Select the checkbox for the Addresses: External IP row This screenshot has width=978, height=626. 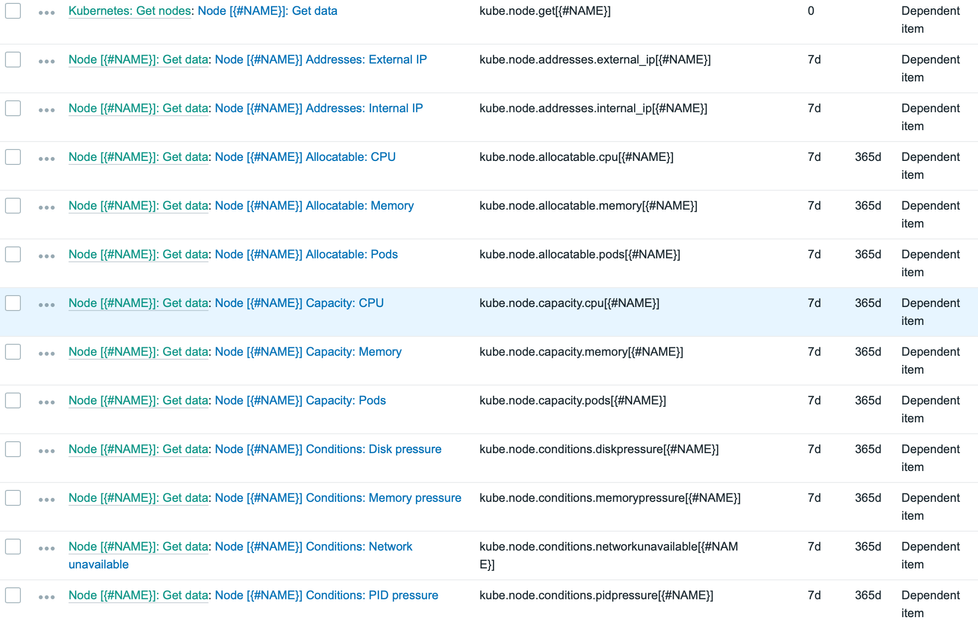click(x=13, y=59)
